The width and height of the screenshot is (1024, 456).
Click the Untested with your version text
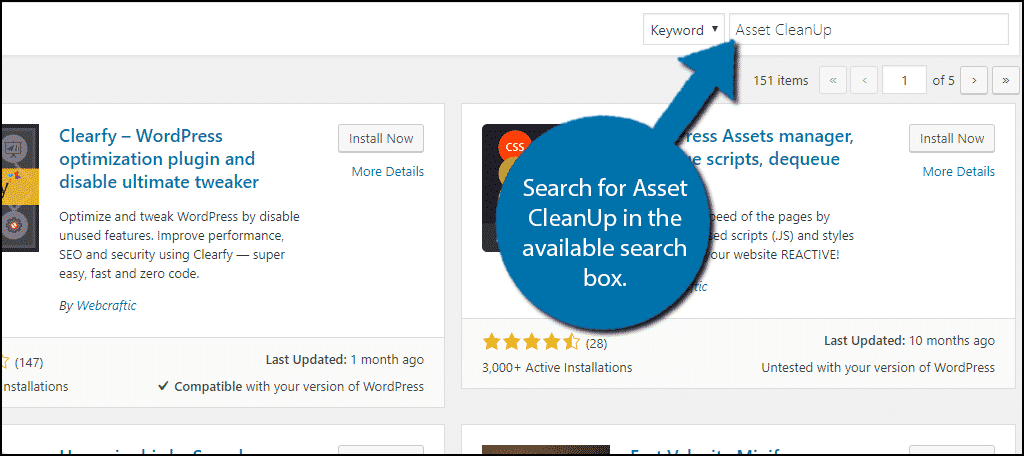pos(878,367)
